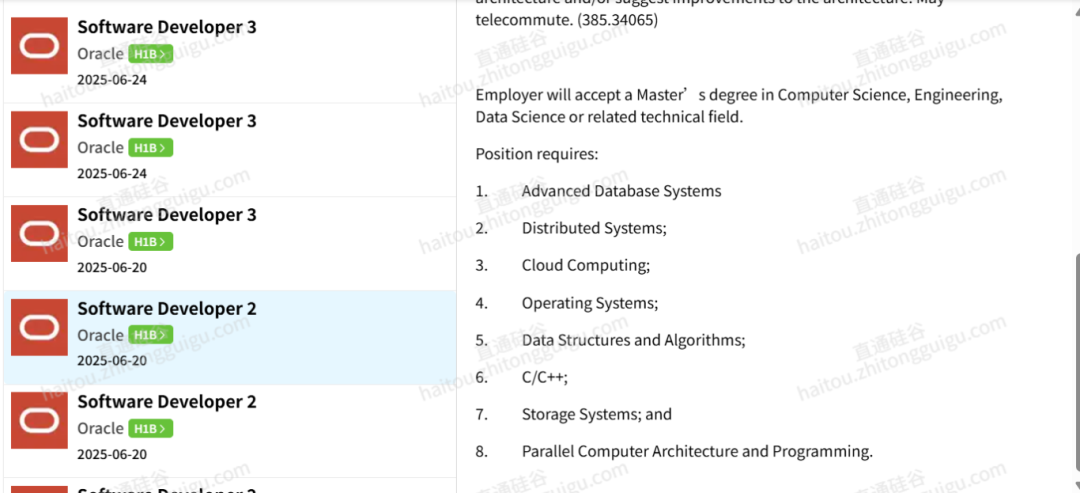Viewport: 1080px width, 493px height.
Task: Click "telecommute. (385.34065)" text
Action: tap(566, 21)
